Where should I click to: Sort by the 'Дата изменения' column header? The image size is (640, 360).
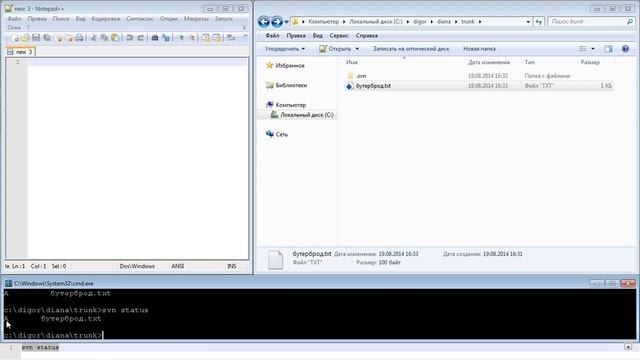pos(489,62)
